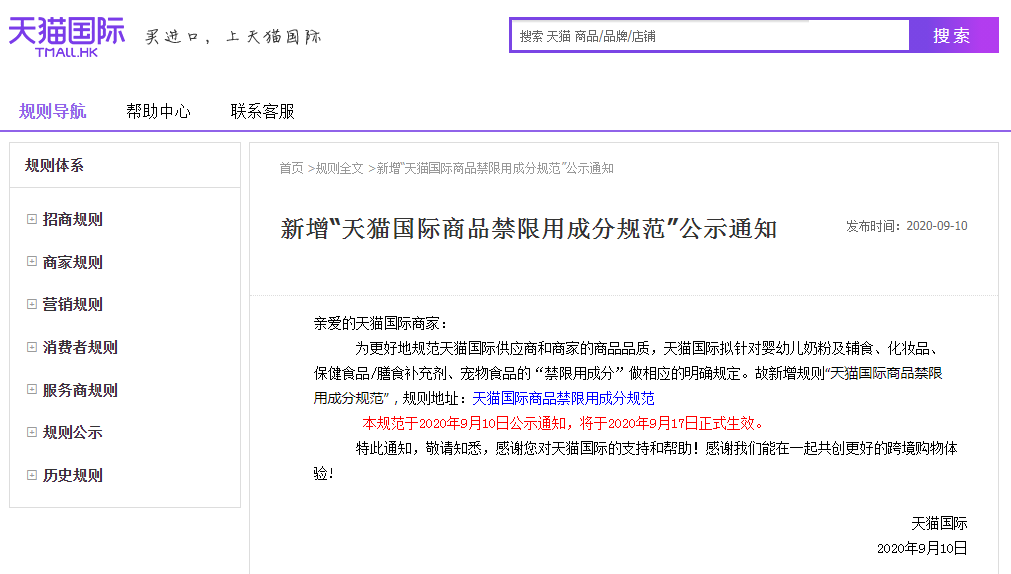Select 招商规则 in the sidebar
Viewport: 1011px width, 574px height.
pyautogui.click(x=72, y=220)
